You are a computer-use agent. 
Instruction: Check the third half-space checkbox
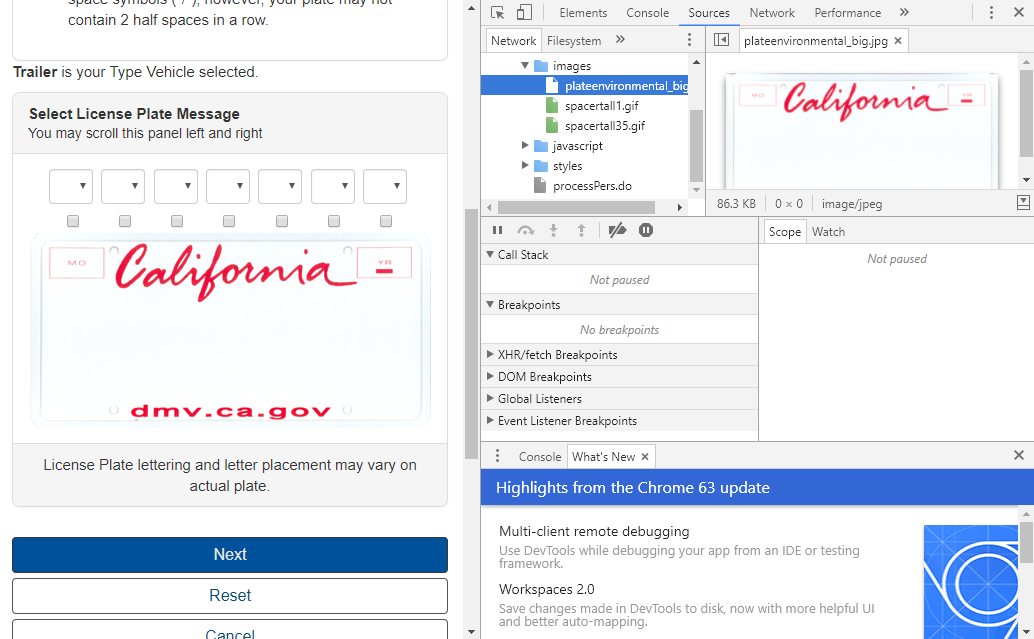(177, 221)
